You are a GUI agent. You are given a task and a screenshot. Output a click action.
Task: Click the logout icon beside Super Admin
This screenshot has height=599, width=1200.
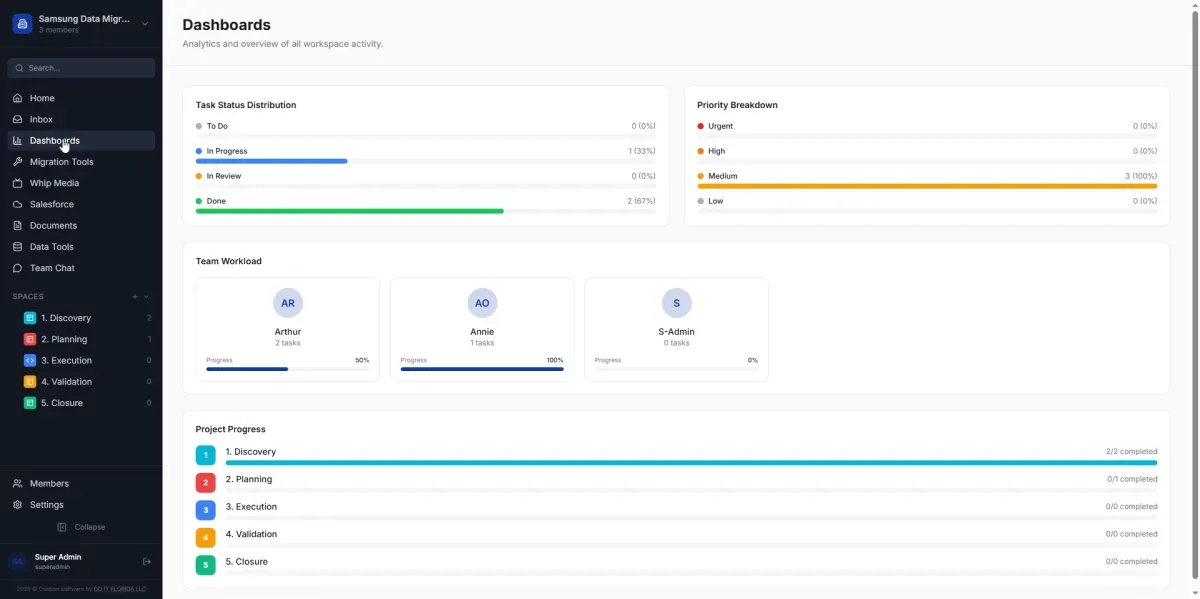[147, 562]
